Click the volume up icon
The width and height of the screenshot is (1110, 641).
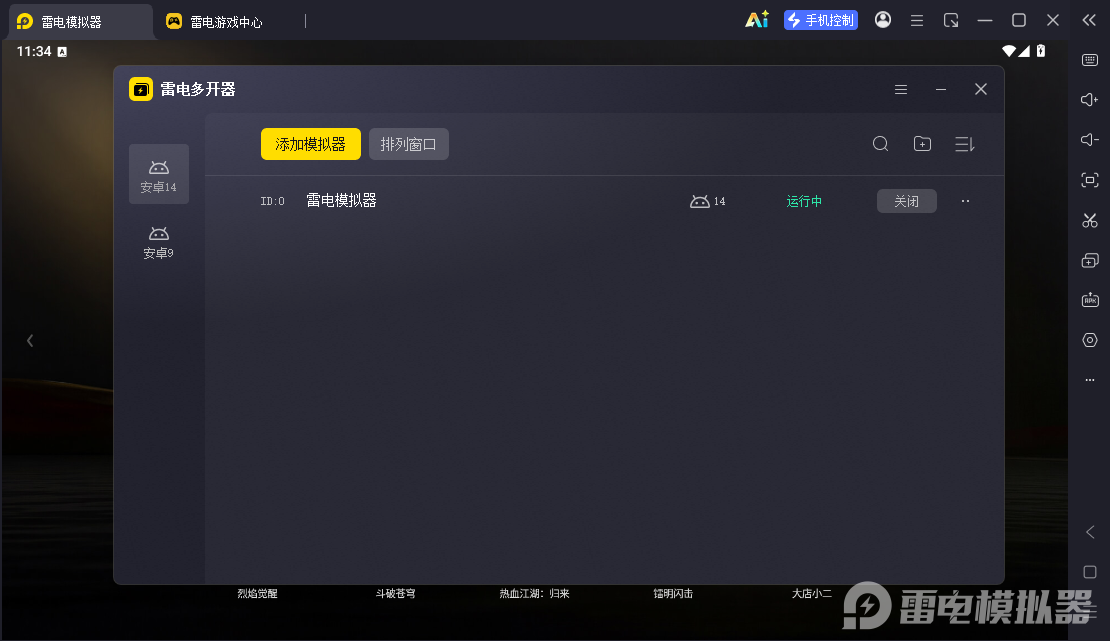tap(1090, 100)
